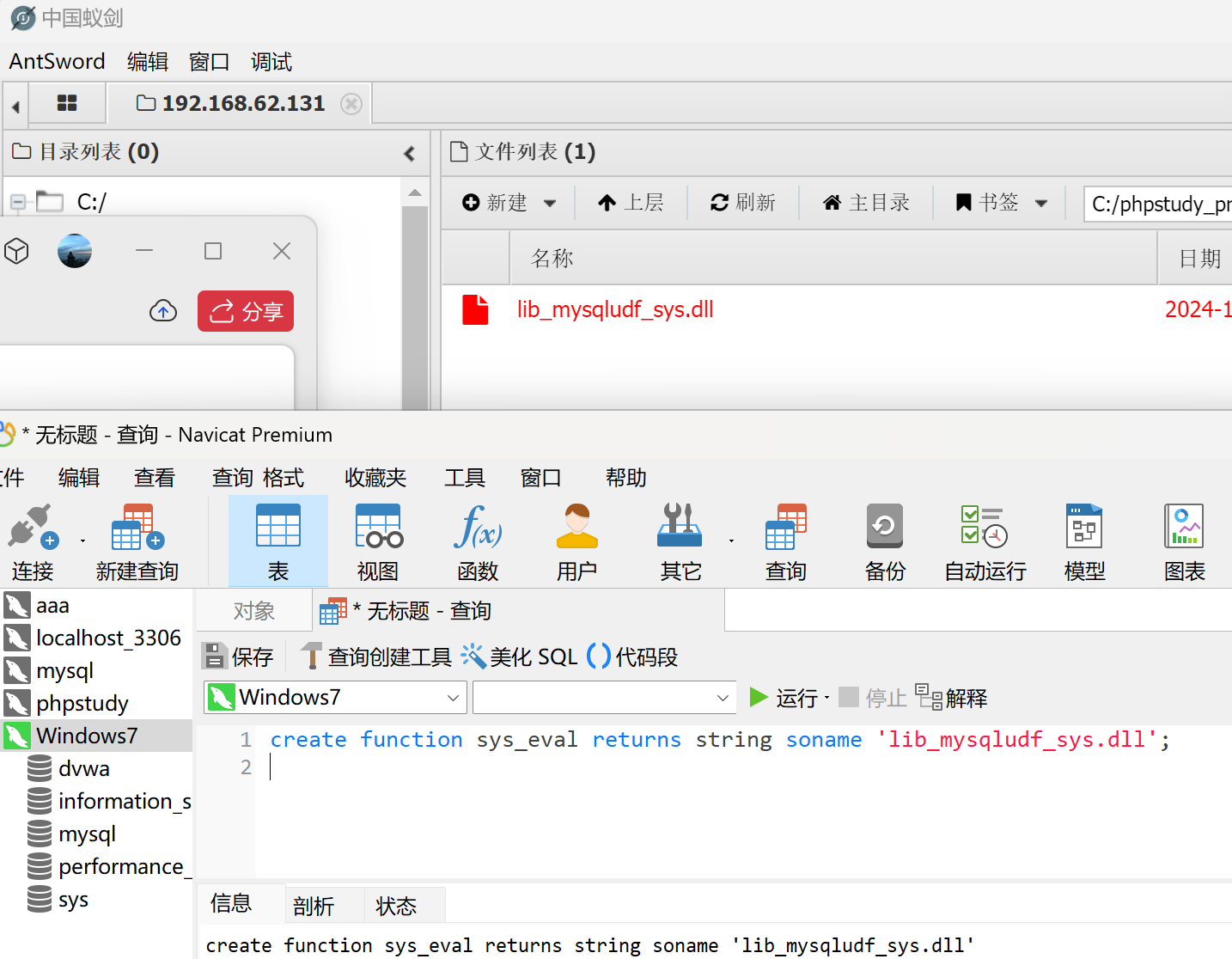Click the red 分享 share button
The image size is (1232, 959).
(246, 311)
